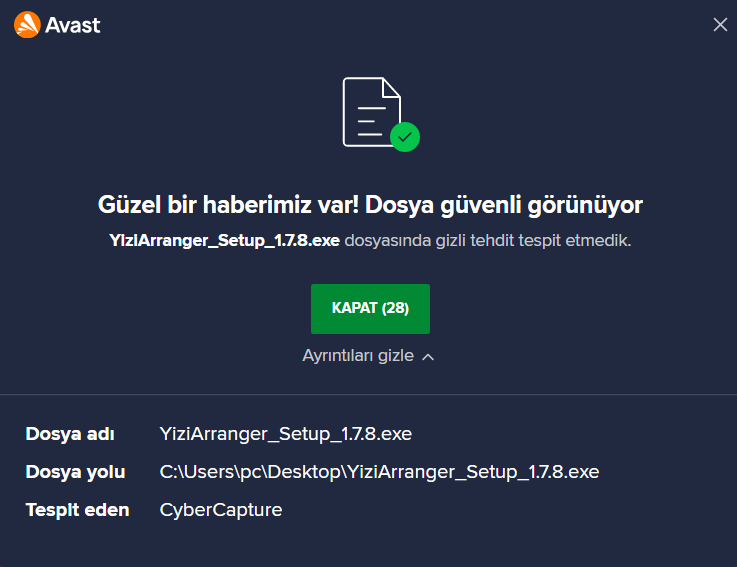
Task: Click the file path C:\Users\pc\Desktop value
Action: pyautogui.click(x=379, y=472)
